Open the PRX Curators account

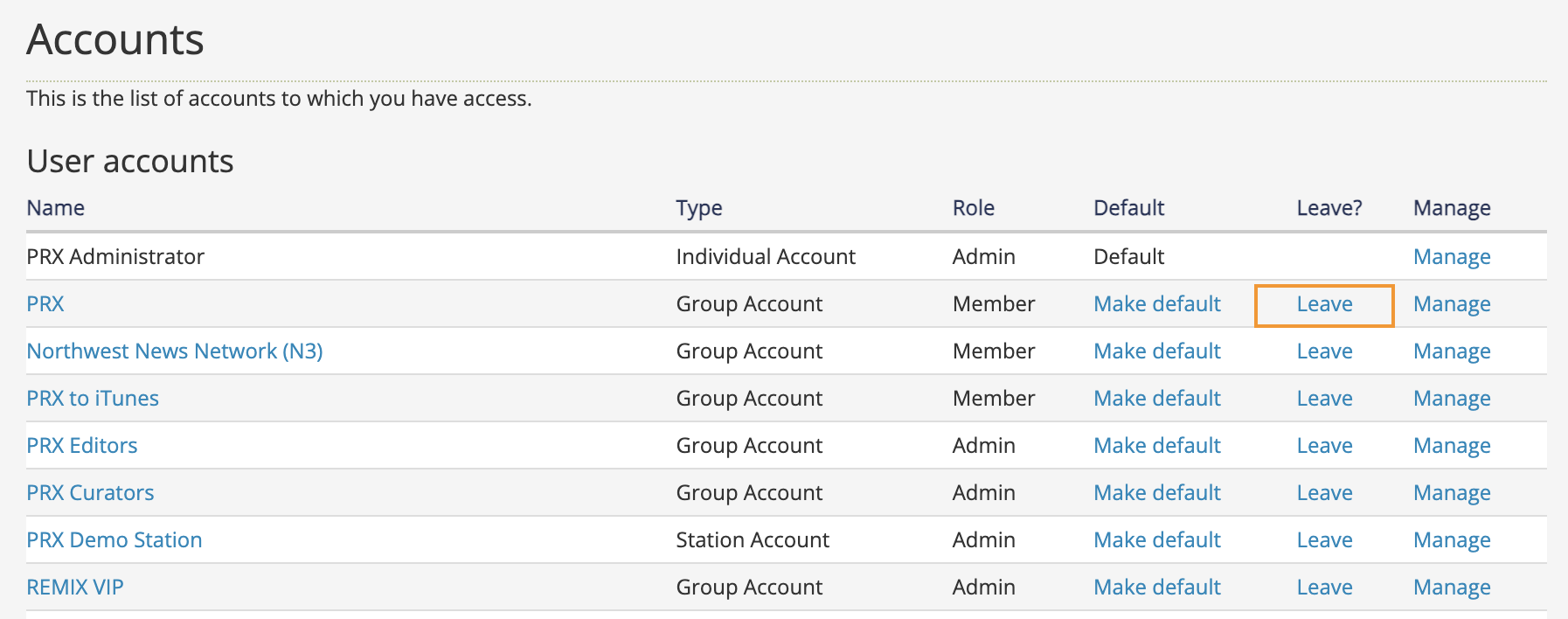point(90,492)
